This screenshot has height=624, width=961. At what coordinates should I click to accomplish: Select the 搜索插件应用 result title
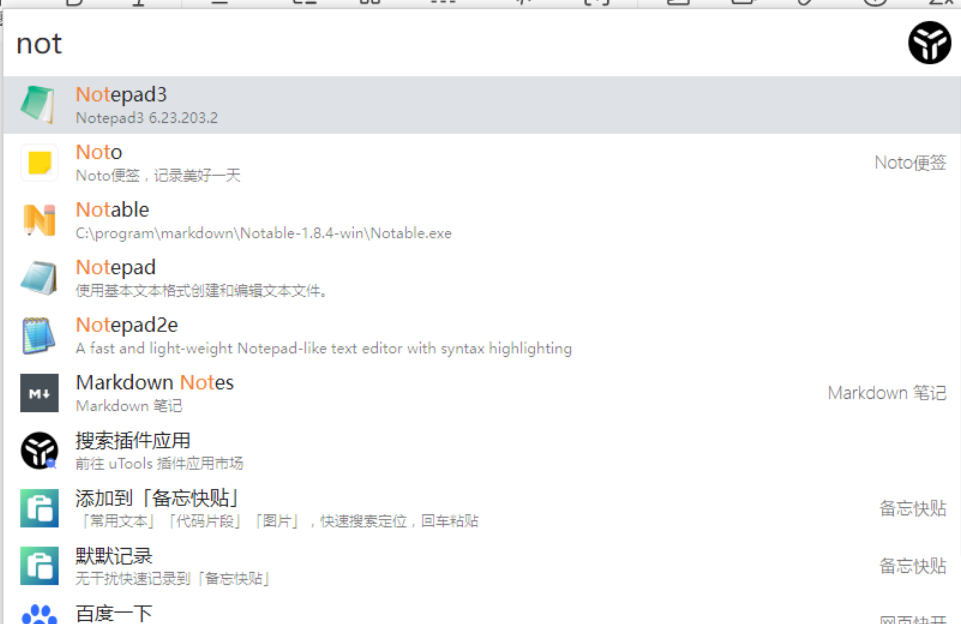coord(133,440)
